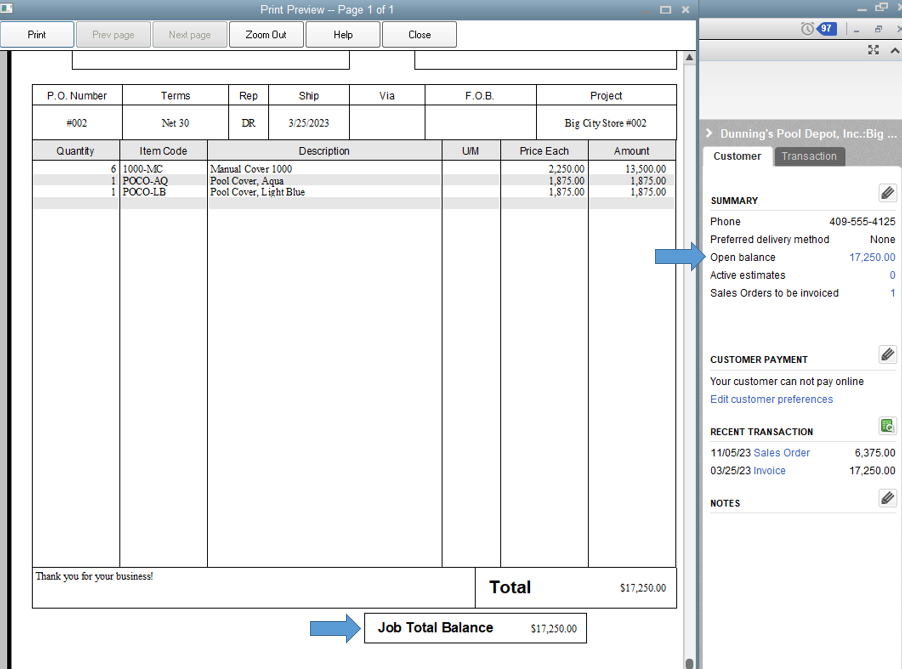Click the POCO-AQ item code

tap(145, 181)
